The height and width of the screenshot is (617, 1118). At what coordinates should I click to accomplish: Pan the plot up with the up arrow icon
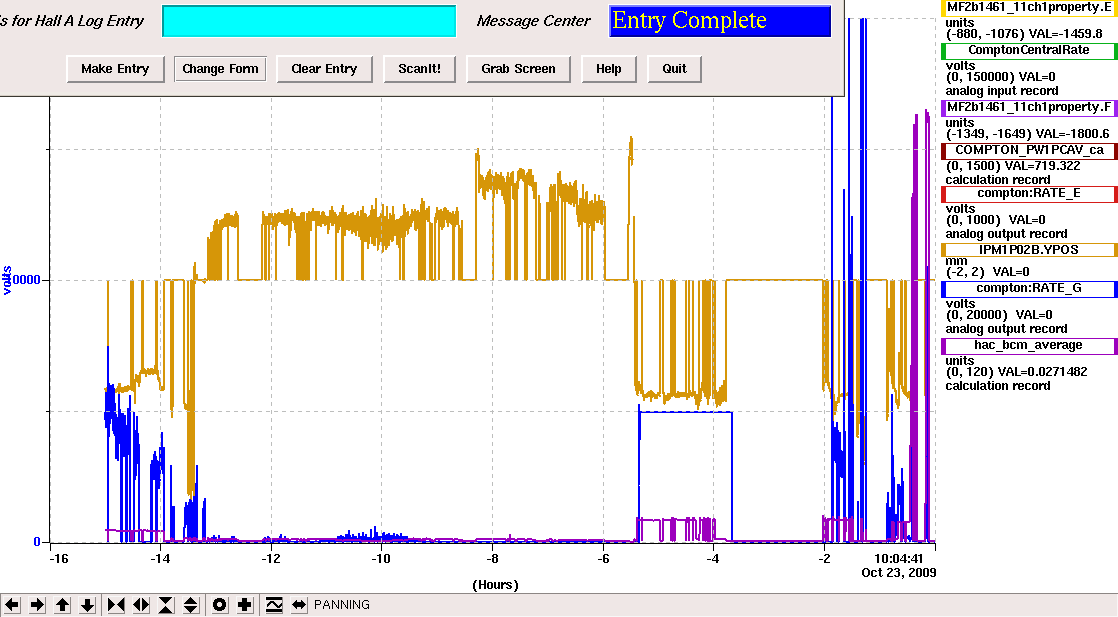coord(62,605)
